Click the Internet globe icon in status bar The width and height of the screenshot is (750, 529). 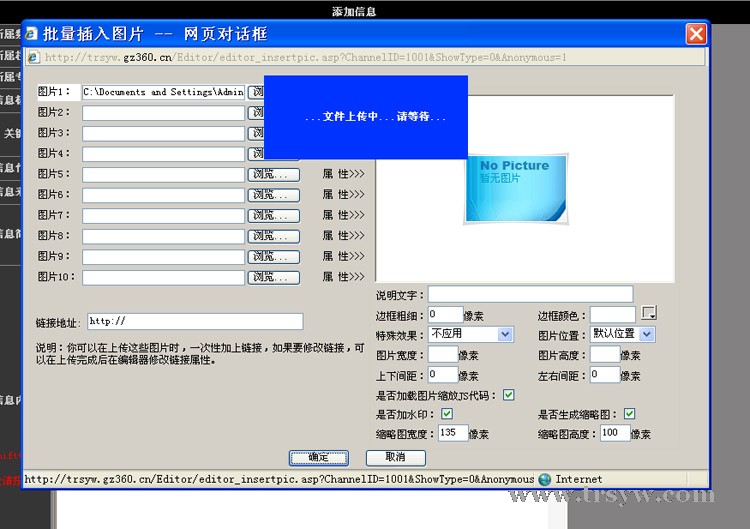coord(545,479)
